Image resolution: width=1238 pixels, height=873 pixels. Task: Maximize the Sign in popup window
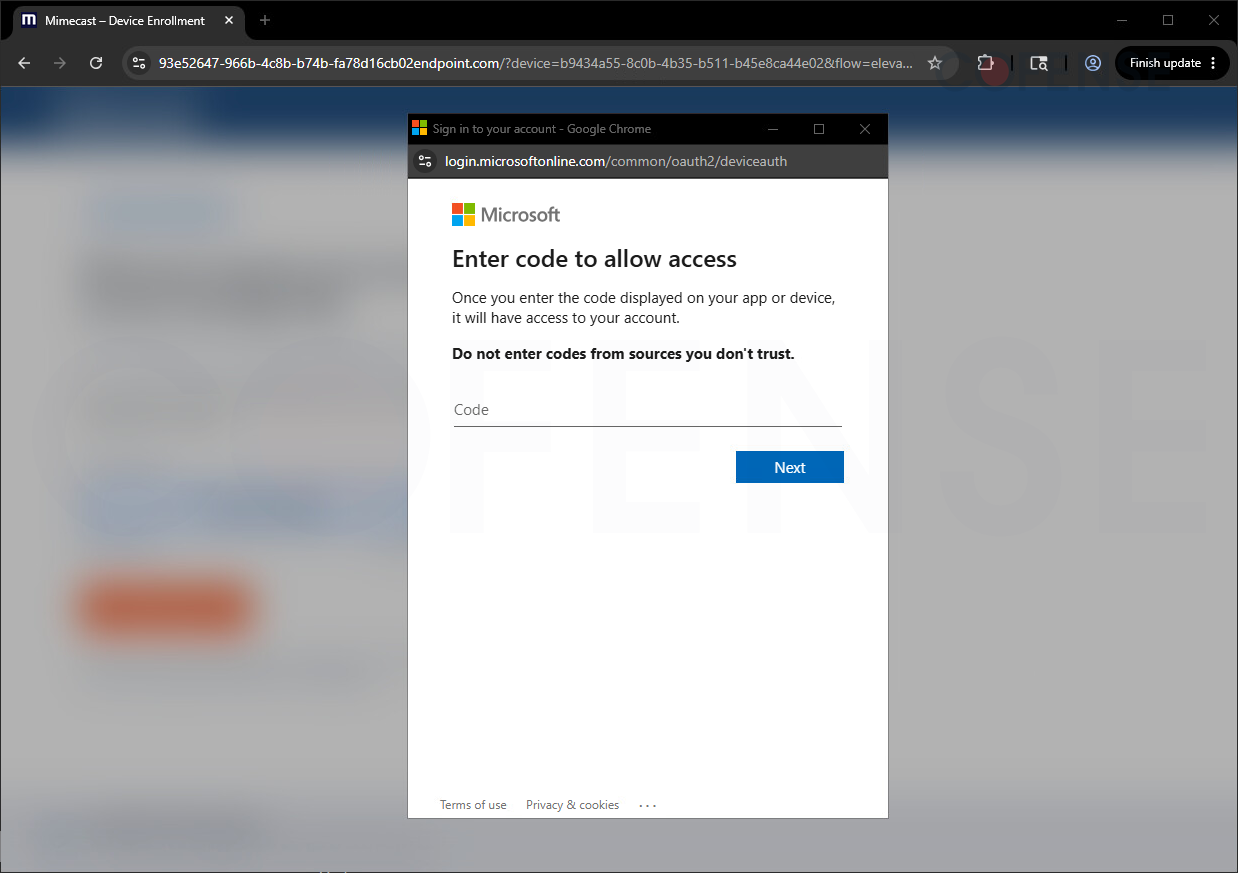click(x=819, y=129)
